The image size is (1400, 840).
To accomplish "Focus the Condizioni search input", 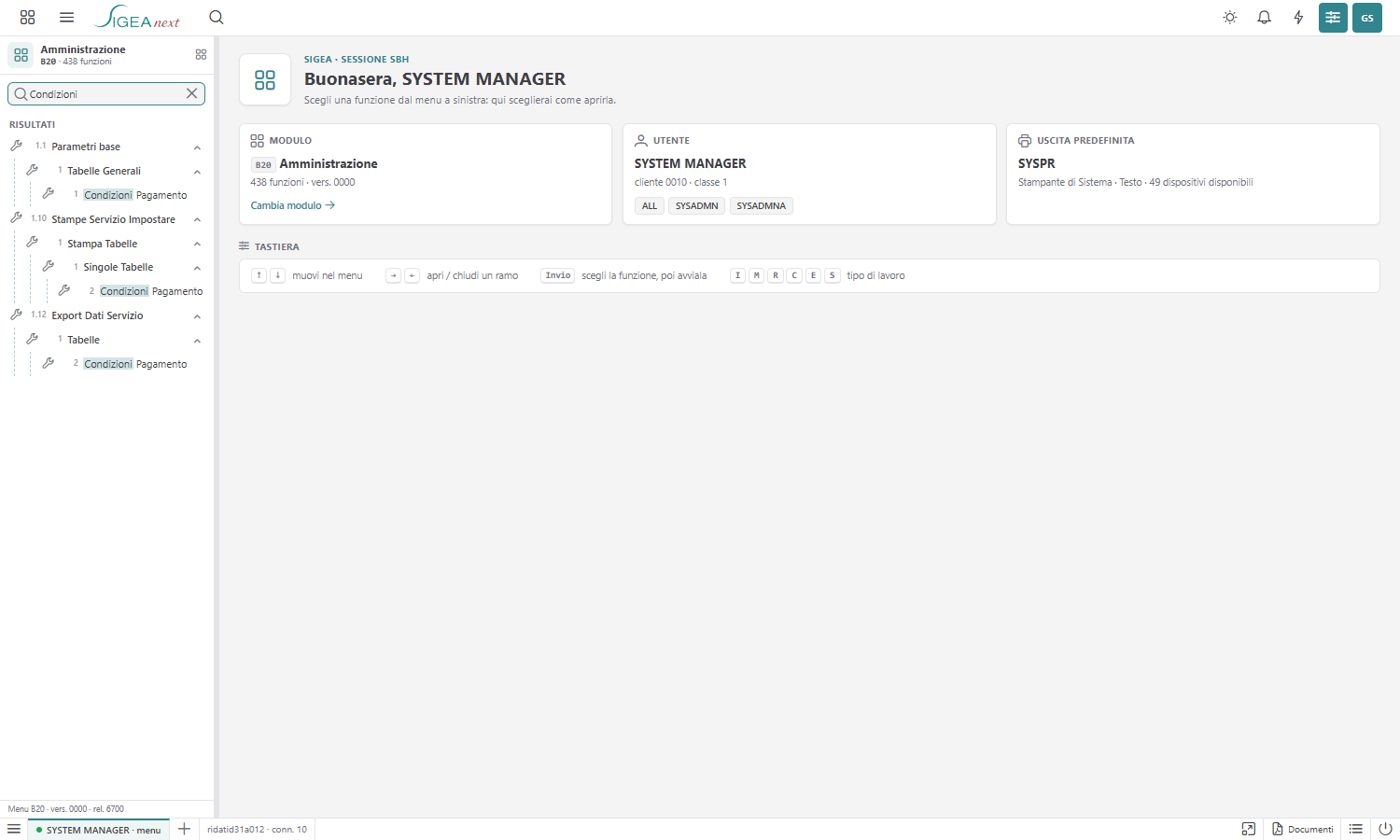I will [x=105, y=93].
